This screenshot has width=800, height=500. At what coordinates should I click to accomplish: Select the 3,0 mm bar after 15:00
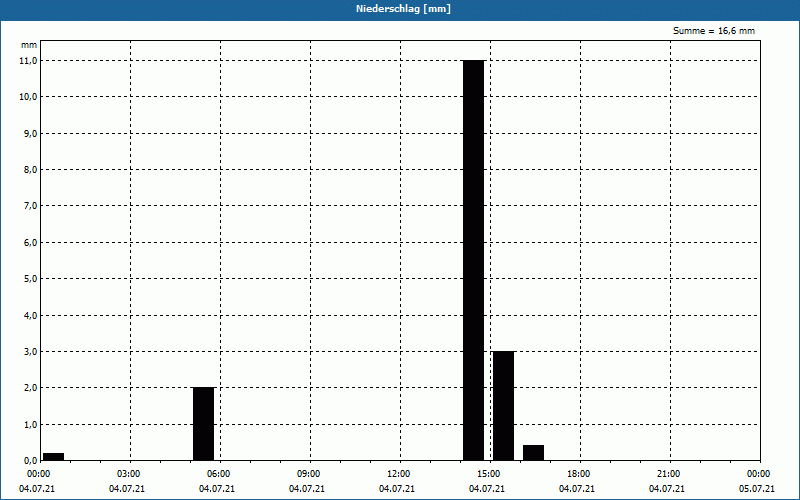(504, 406)
